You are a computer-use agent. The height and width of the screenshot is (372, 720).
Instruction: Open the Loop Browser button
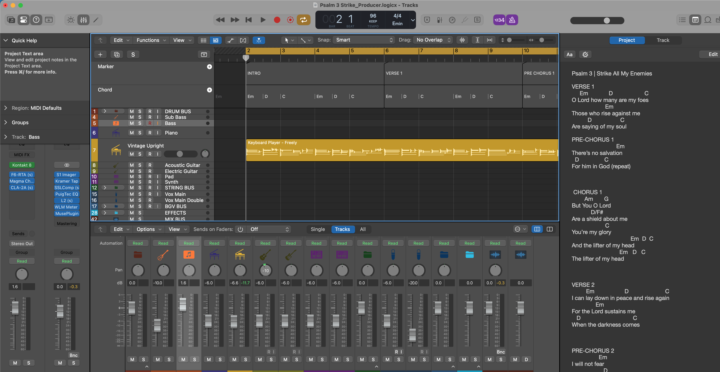(x=708, y=20)
